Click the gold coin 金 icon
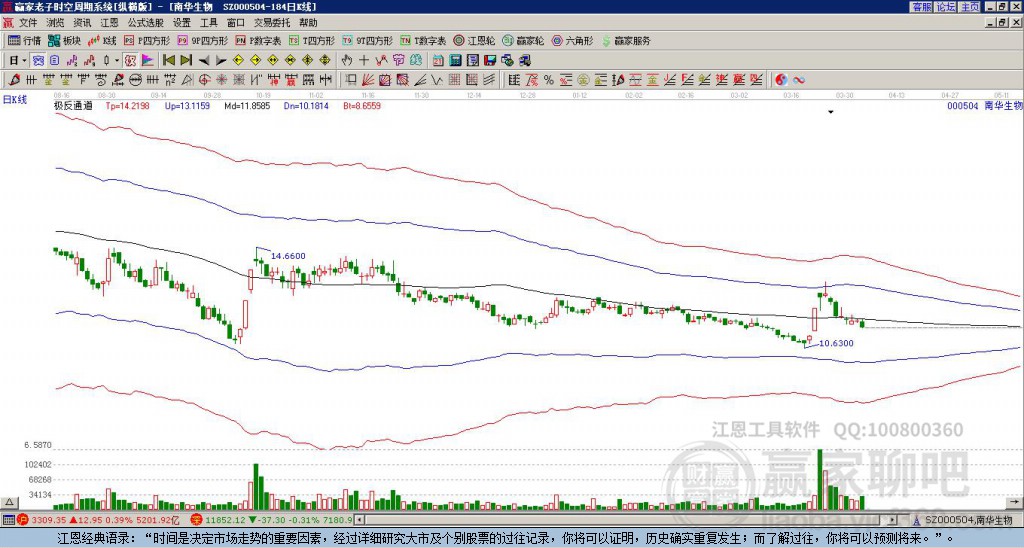The width and height of the screenshot is (1024, 548). [x=583, y=80]
